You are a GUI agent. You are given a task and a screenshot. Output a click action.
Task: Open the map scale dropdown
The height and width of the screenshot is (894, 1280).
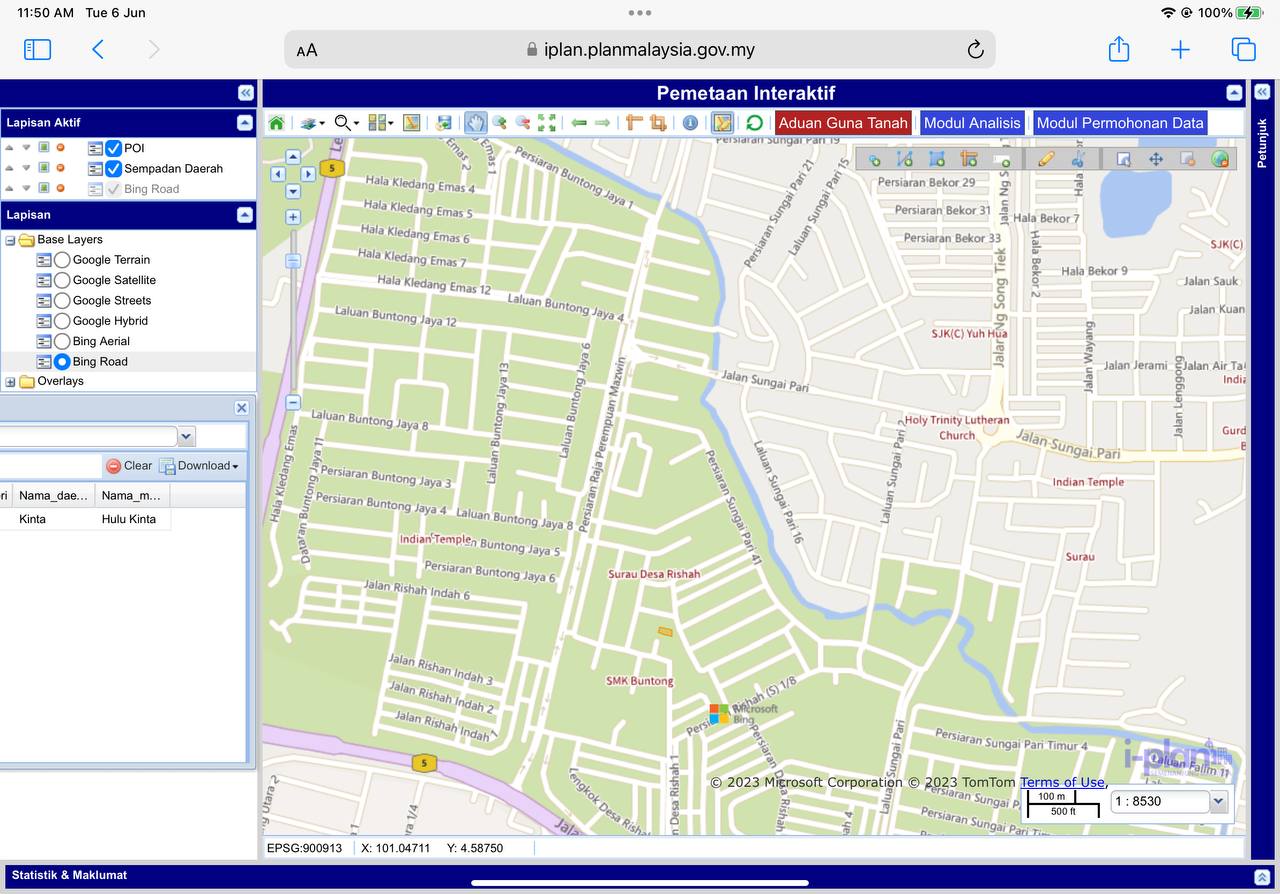pyautogui.click(x=1218, y=801)
